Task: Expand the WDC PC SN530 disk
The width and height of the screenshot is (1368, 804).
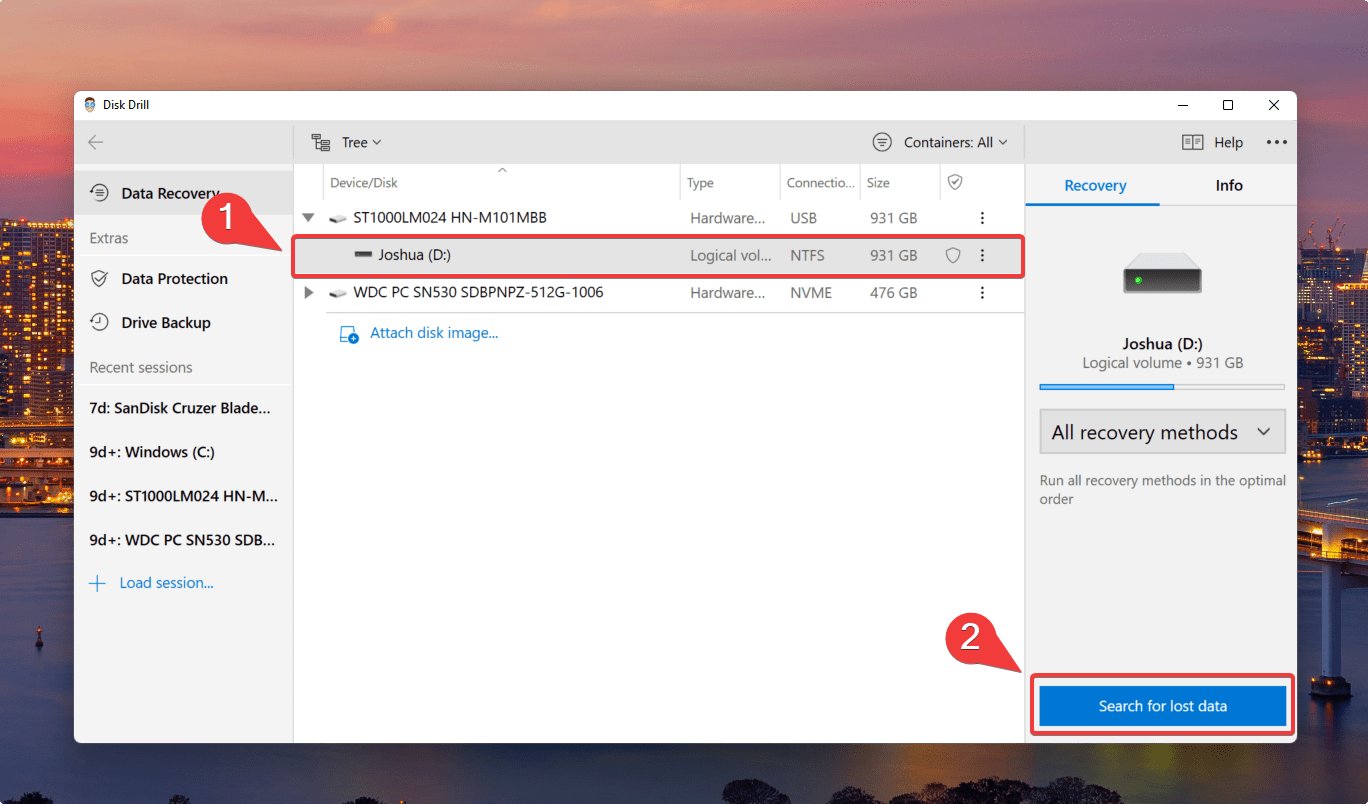Action: point(308,293)
